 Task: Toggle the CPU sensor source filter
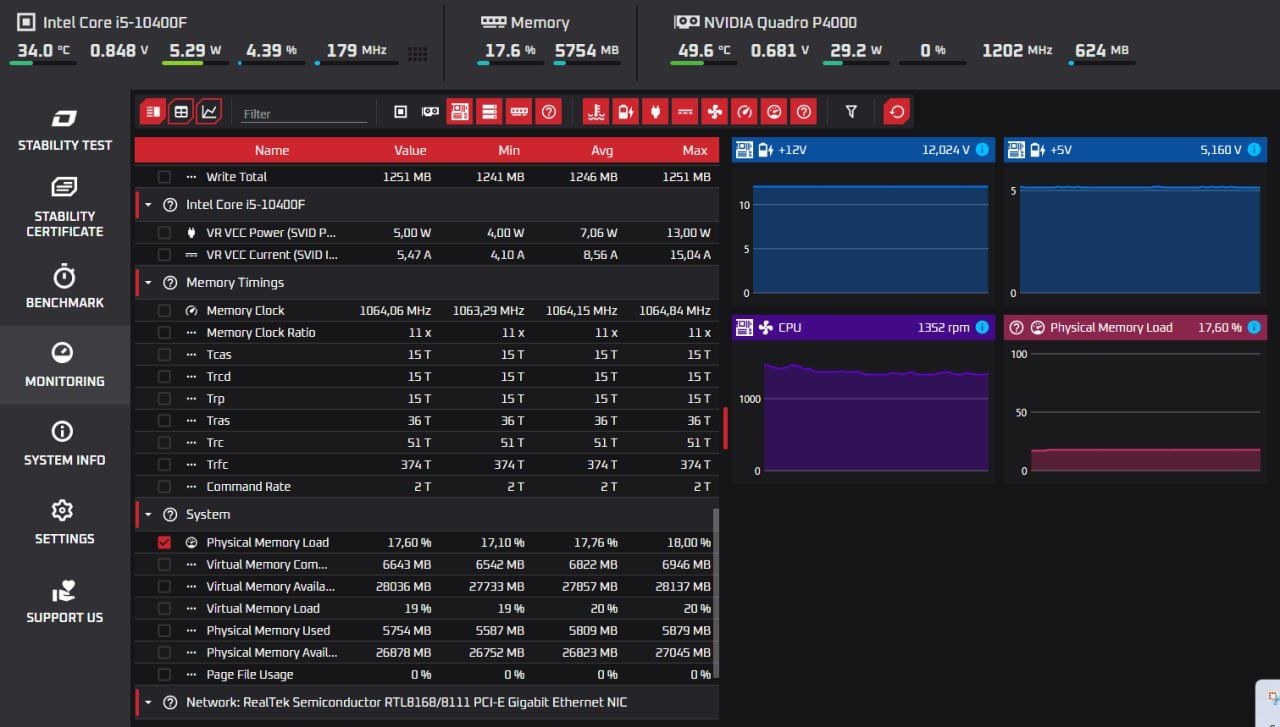401,112
